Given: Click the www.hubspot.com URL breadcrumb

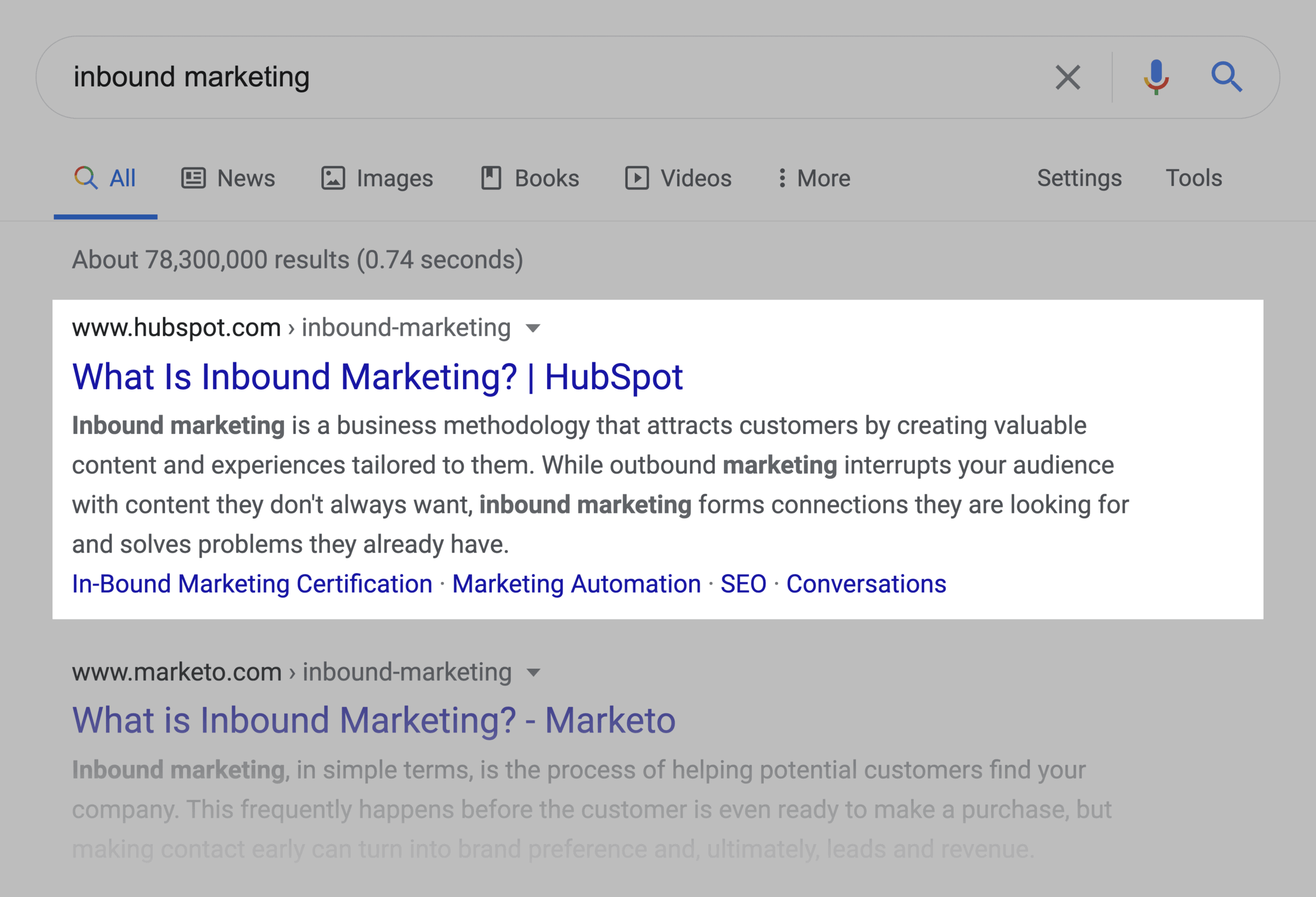Looking at the screenshot, I should (x=291, y=327).
